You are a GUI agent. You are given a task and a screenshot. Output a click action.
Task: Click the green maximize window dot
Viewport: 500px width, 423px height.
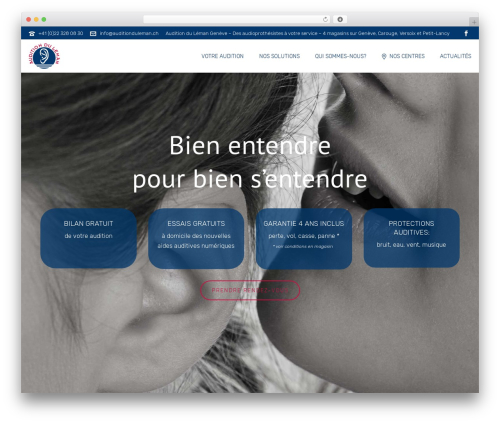tap(44, 19)
